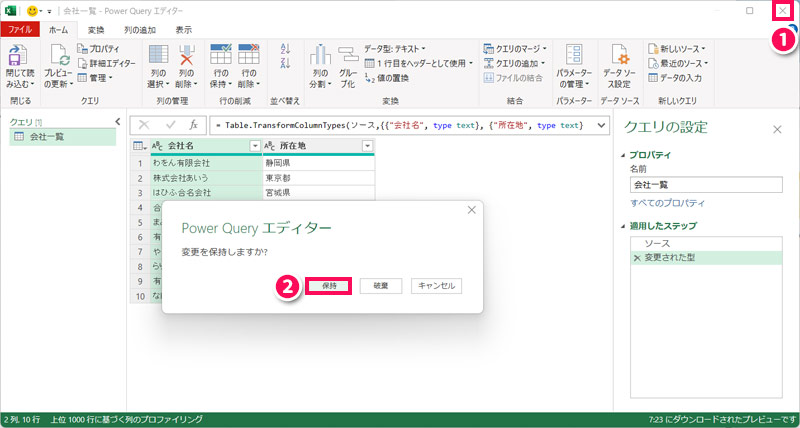
Task: Open the 会社名 column filter dropdown
Action: pyautogui.click(x=255, y=146)
